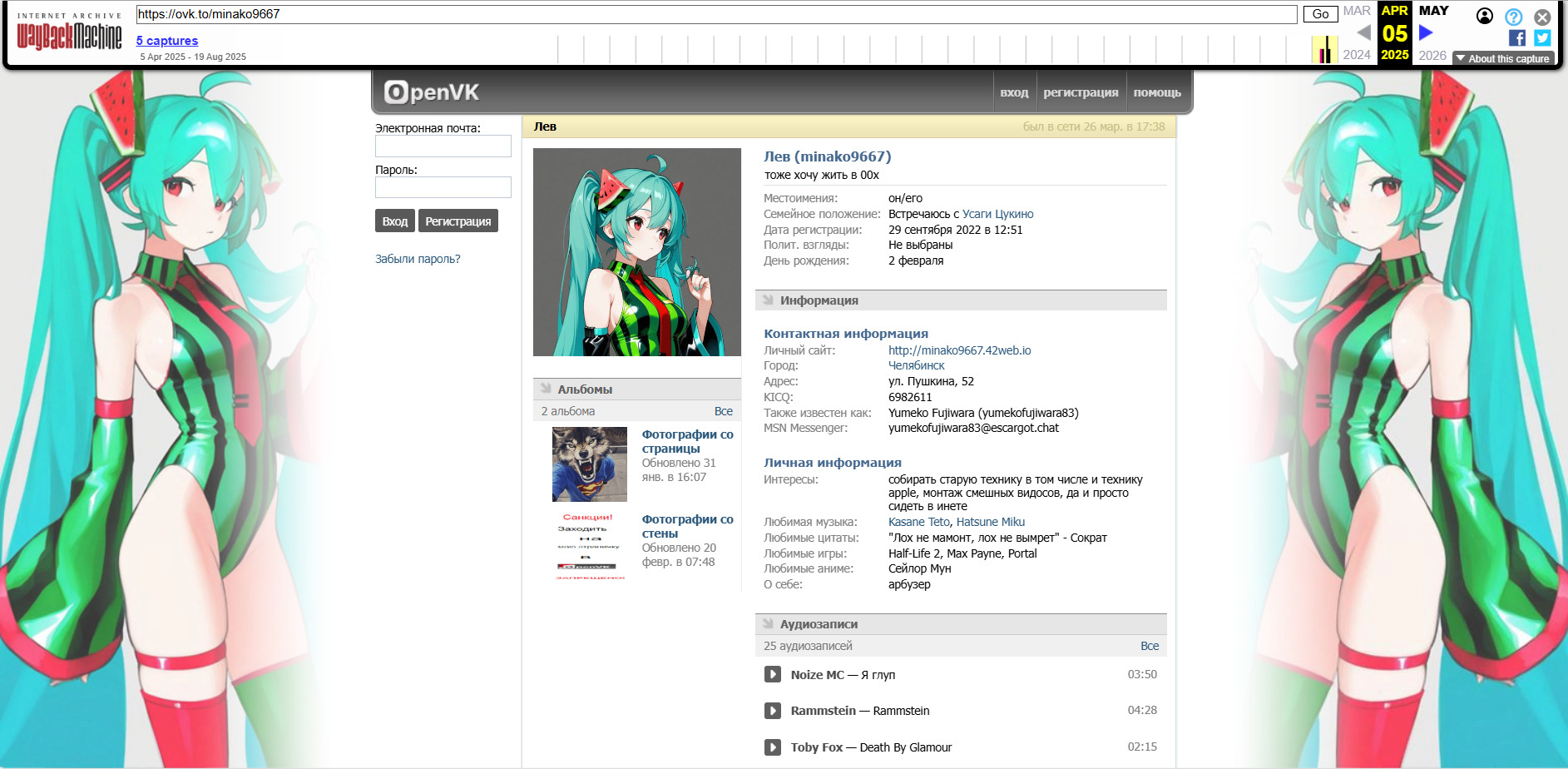Select the 2026 year in timeline

[x=1432, y=55]
